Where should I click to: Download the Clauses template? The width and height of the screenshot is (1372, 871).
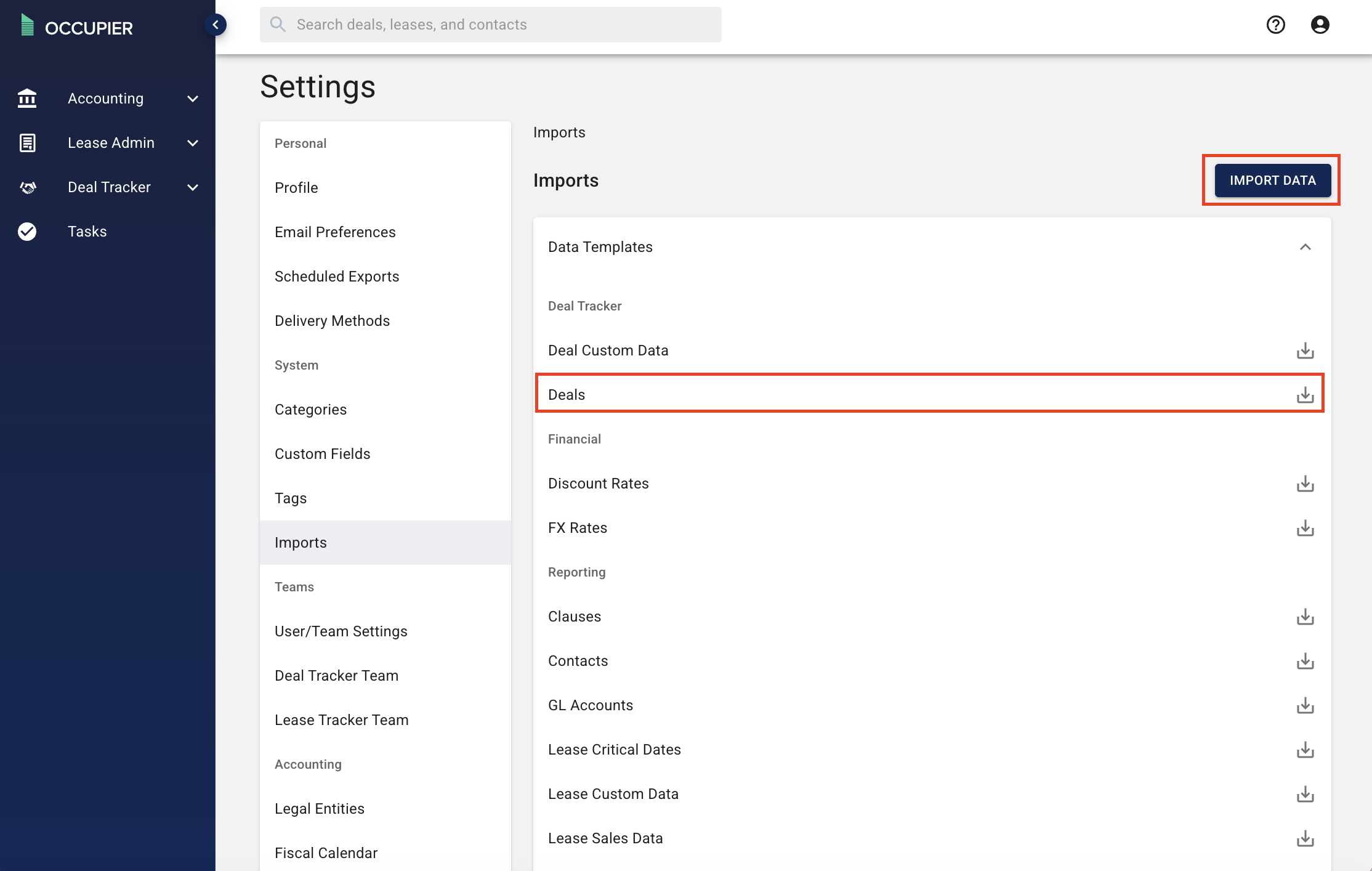coord(1305,617)
